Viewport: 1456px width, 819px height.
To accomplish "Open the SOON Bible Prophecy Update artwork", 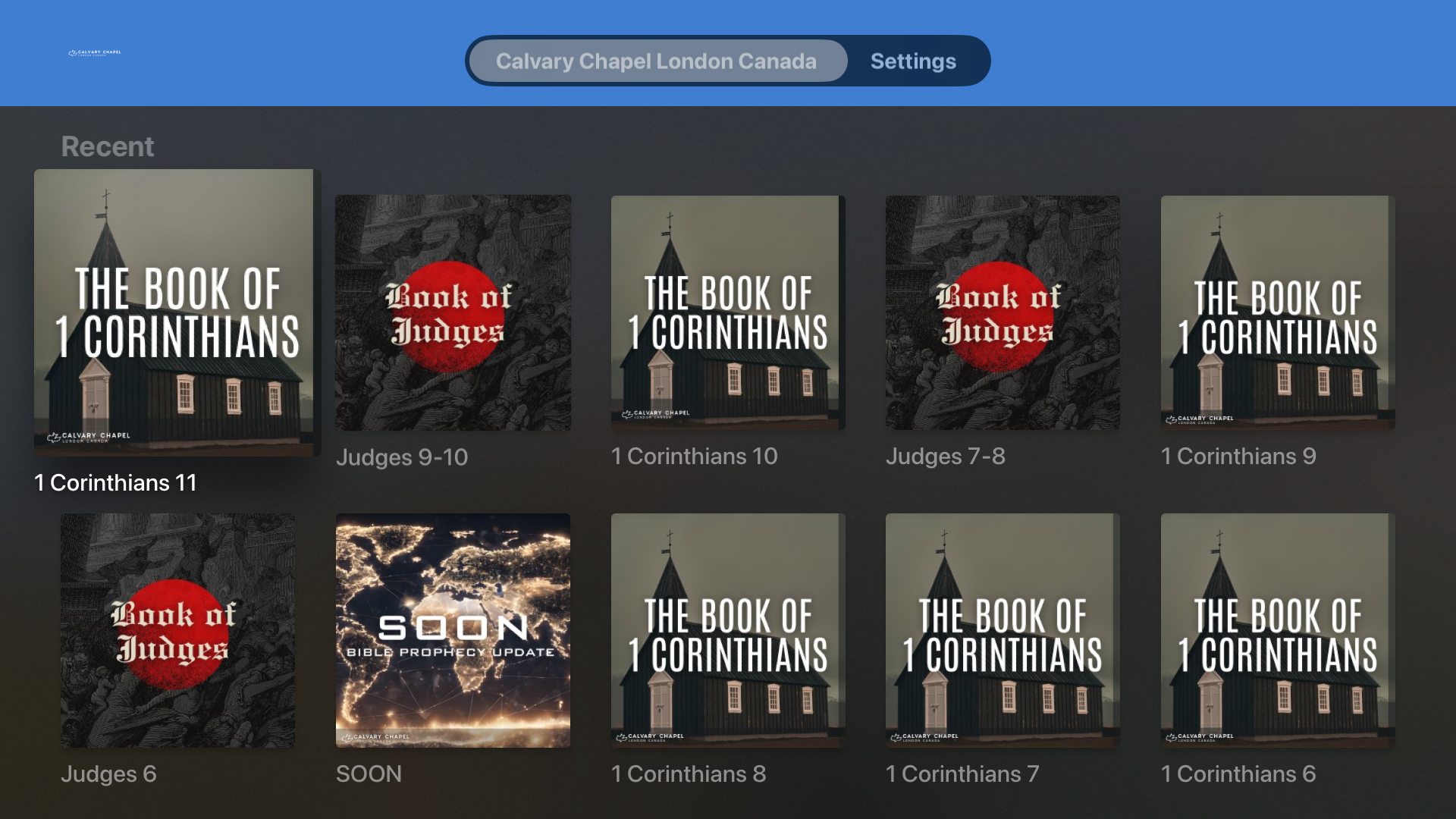I will [x=453, y=630].
